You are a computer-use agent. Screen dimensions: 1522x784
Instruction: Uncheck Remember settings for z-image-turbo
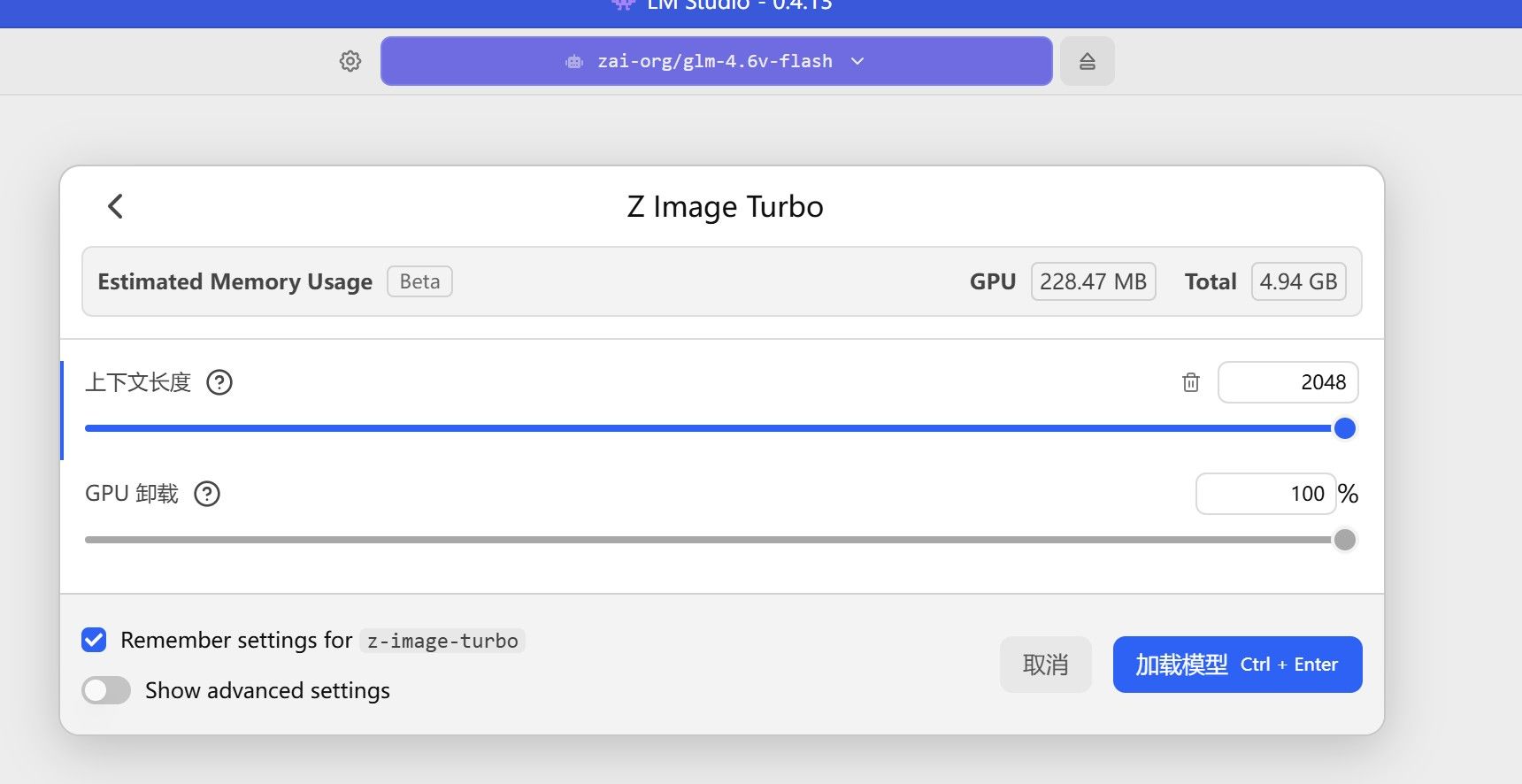click(94, 640)
